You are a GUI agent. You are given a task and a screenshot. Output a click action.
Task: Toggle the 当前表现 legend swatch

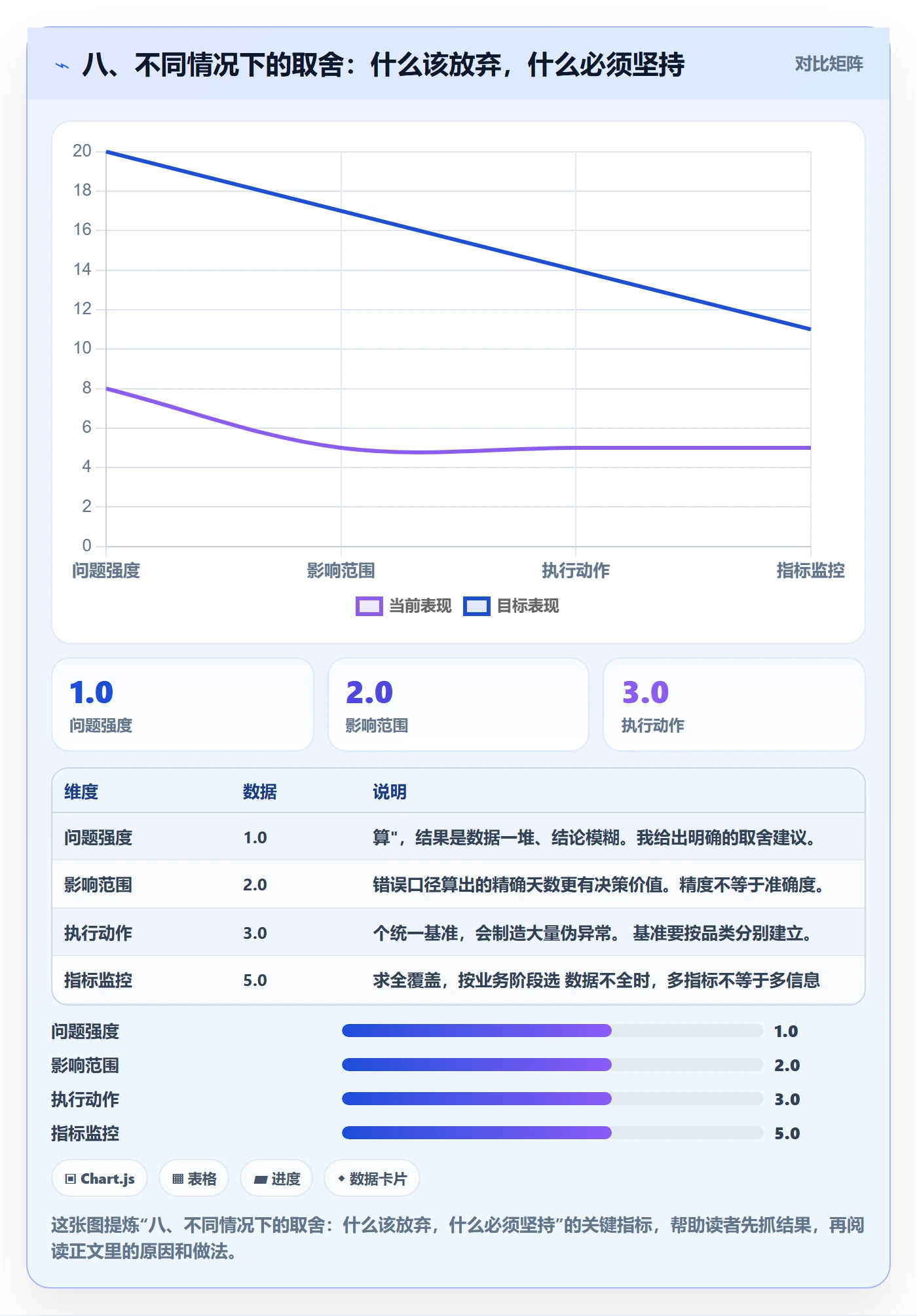pyautogui.click(x=369, y=606)
